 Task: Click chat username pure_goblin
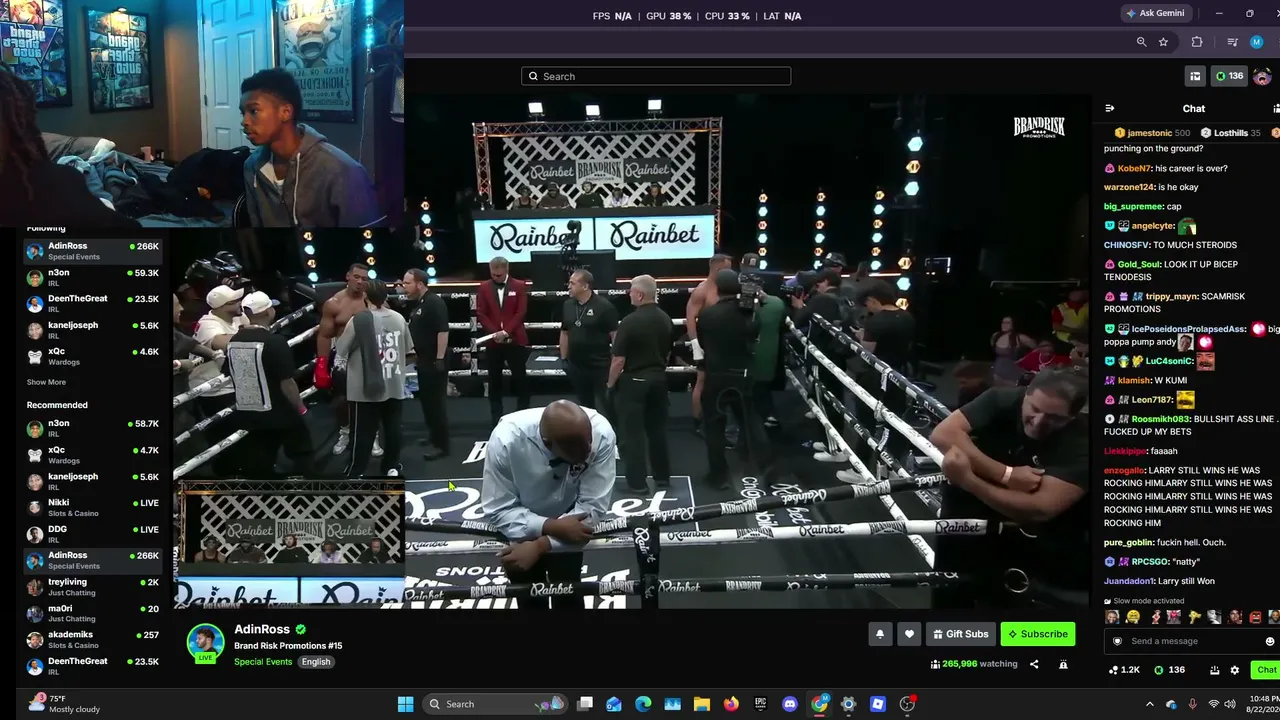point(1128,542)
